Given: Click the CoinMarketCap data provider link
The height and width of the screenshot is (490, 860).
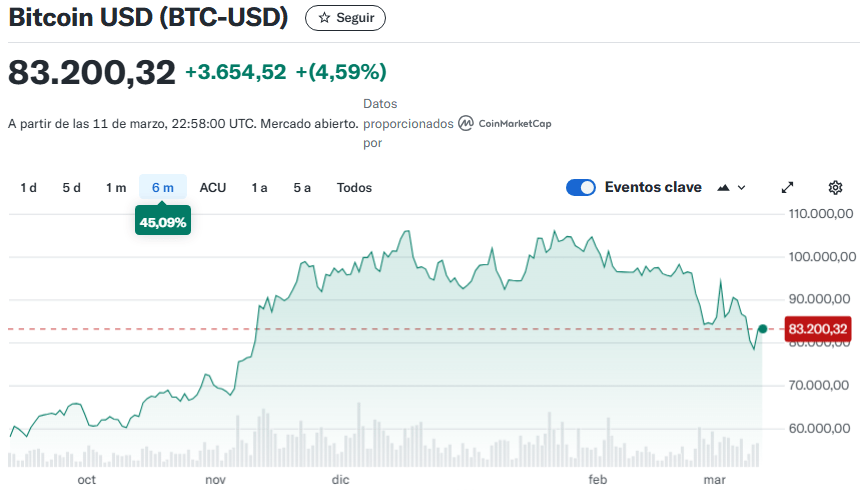Looking at the screenshot, I should 515,124.
